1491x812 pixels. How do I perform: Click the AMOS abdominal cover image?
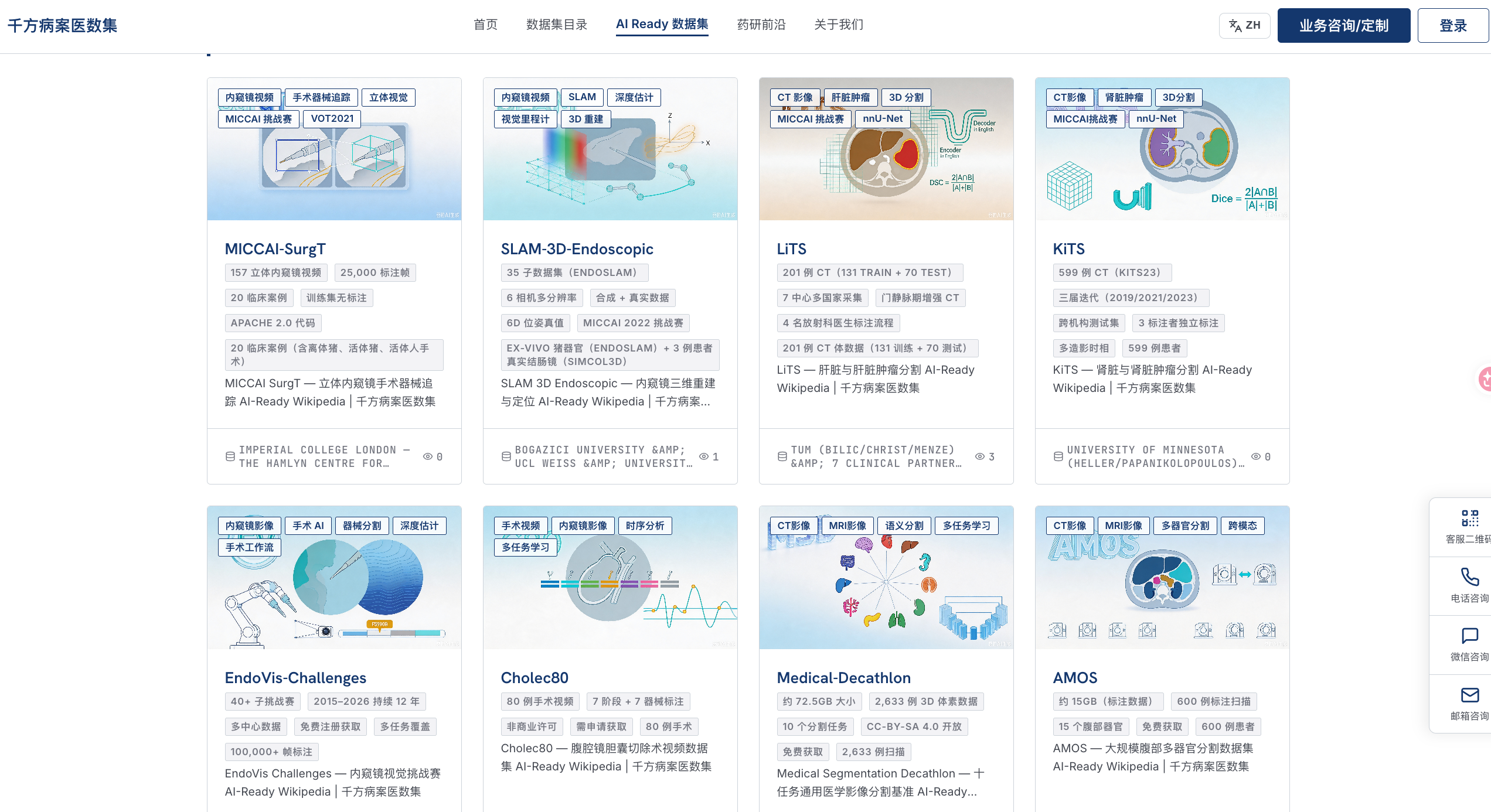pyautogui.click(x=1162, y=578)
